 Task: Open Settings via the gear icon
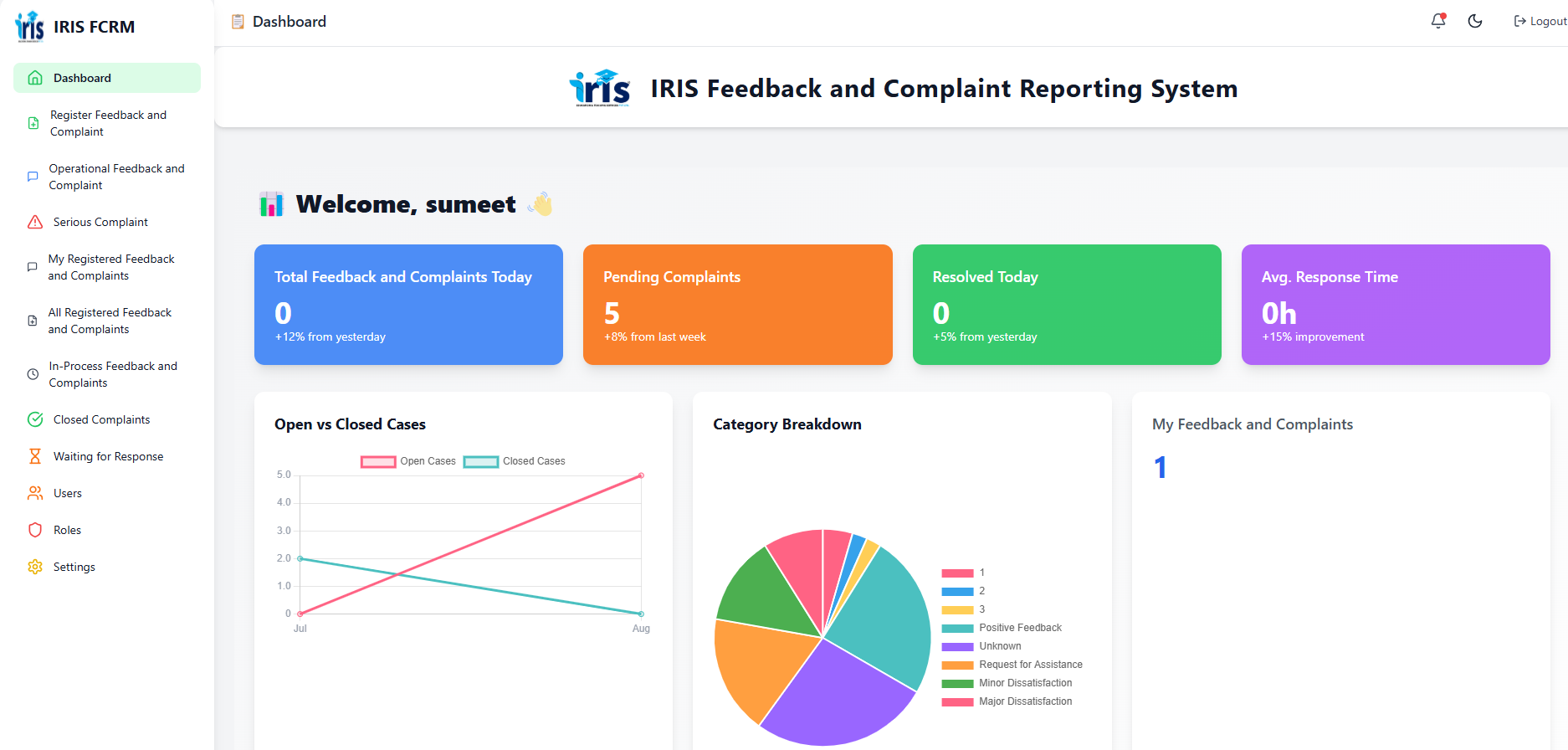[35, 567]
